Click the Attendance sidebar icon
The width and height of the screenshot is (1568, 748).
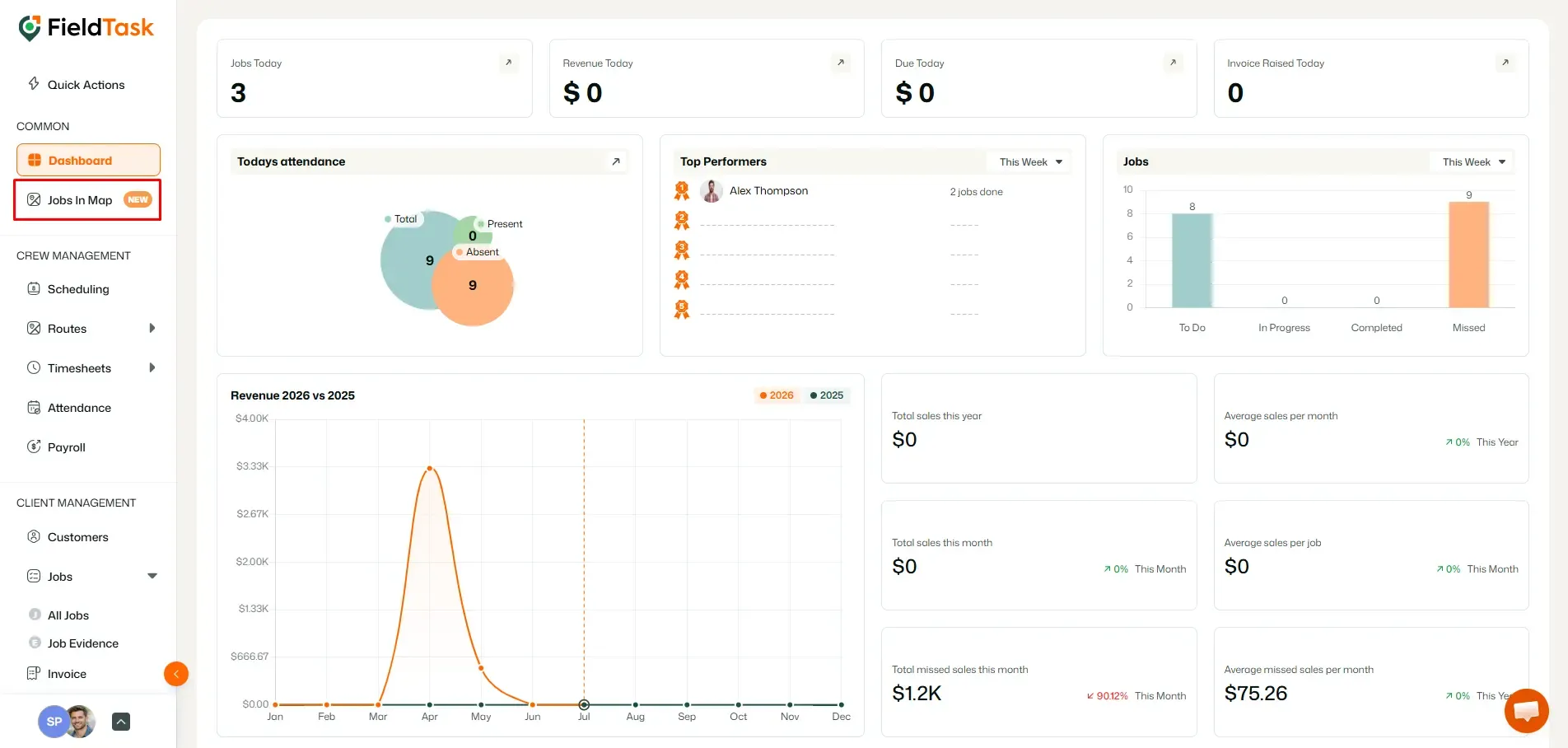pos(34,407)
